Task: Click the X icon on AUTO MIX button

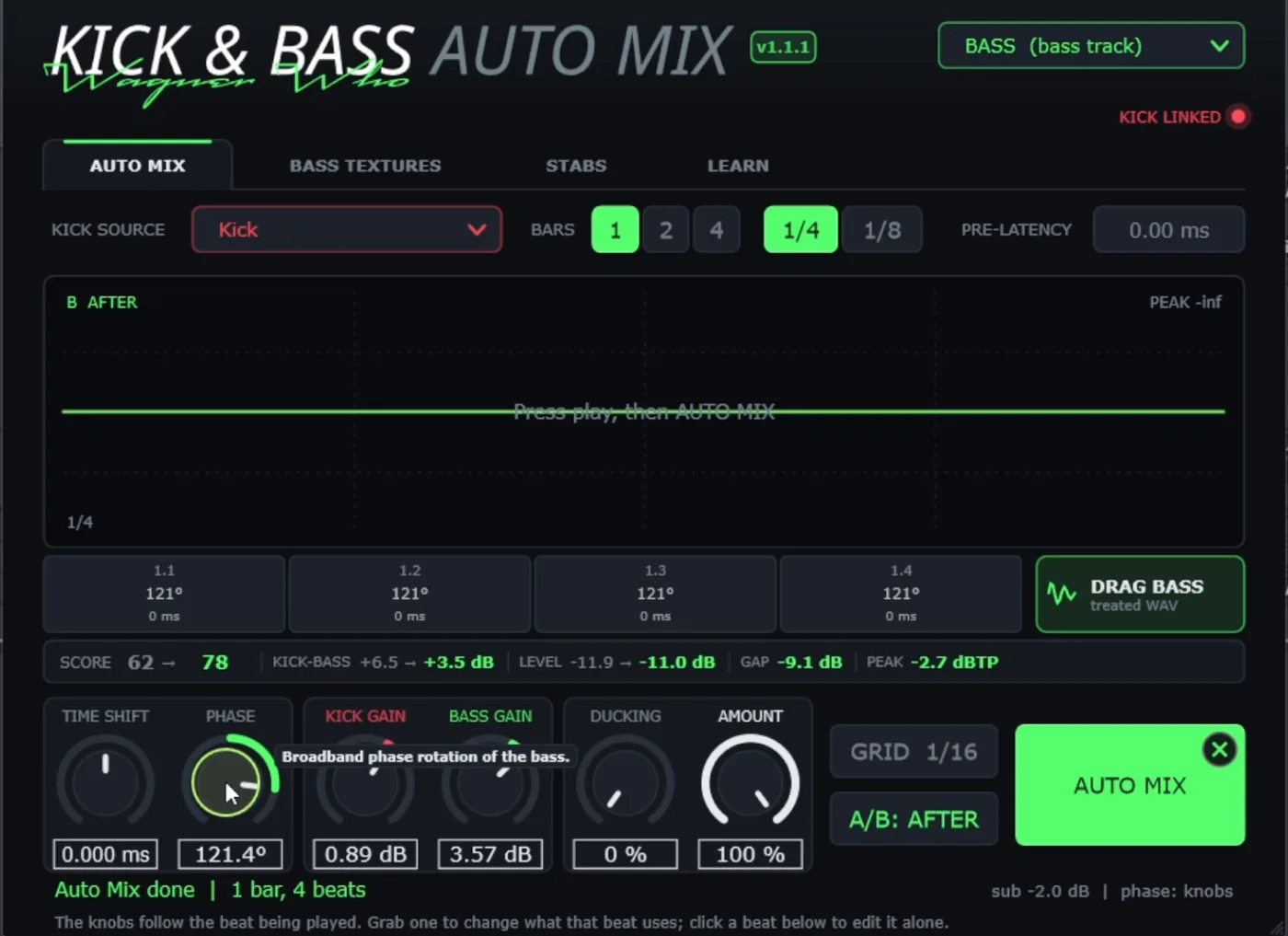Action: (1219, 750)
